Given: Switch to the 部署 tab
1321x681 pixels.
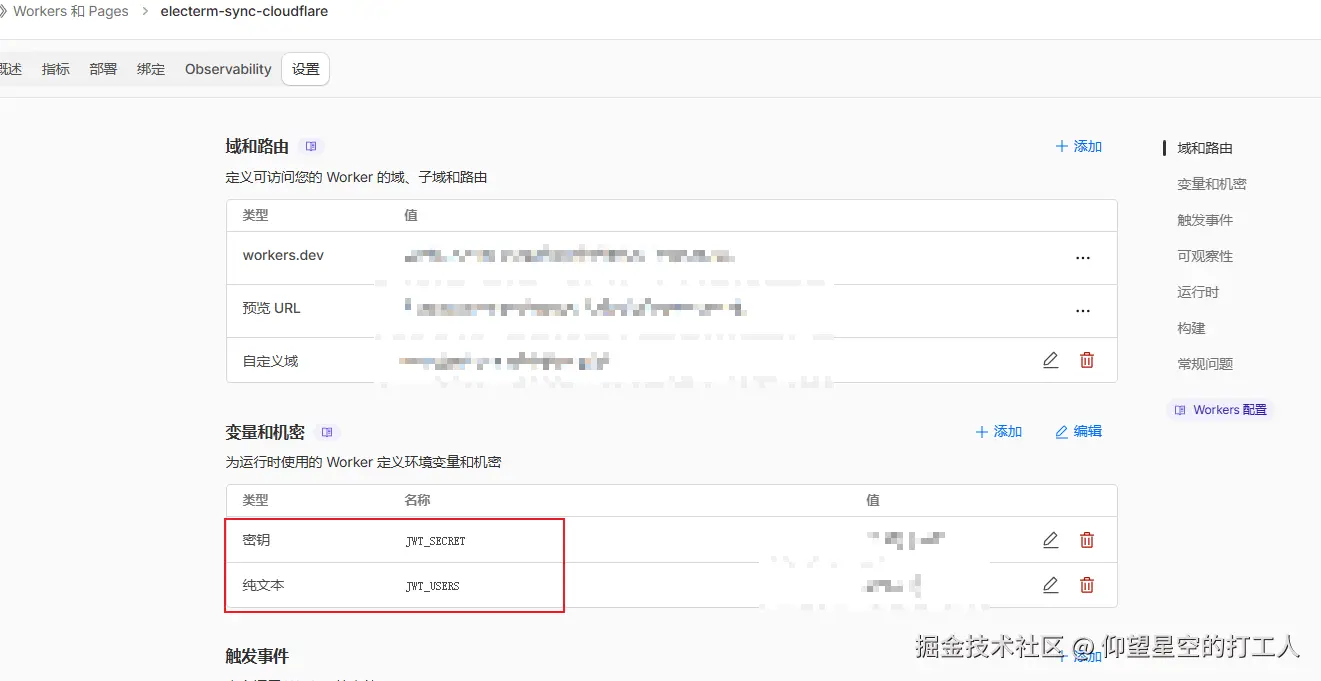Looking at the screenshot, I should (x=103, y=69).
